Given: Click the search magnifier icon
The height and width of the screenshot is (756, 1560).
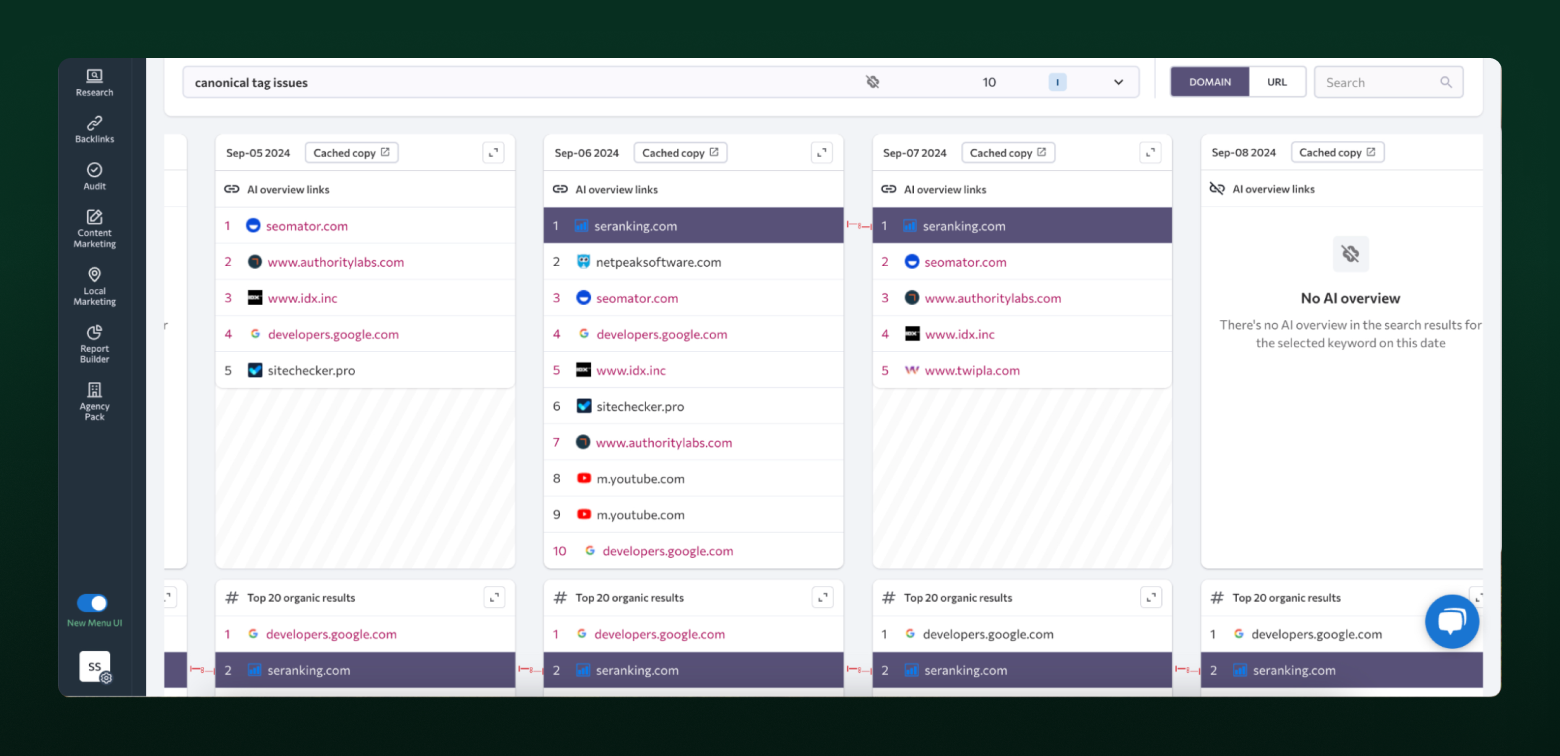Looking at the screenshot, I should (1446, 82).
